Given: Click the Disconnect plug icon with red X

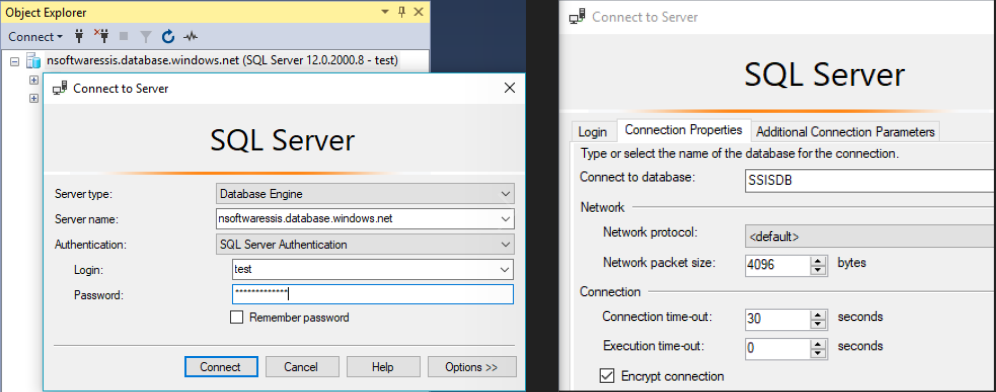Looking at the screenshot, I should 101,36.
